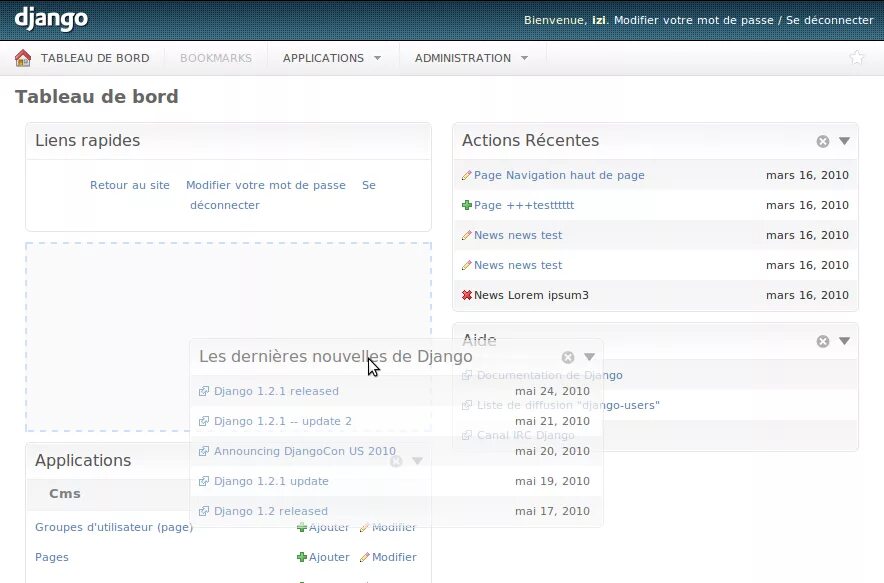This screenshot has width=884, height=583.
Task: Open the Applications menu
Action: (323, 58)
